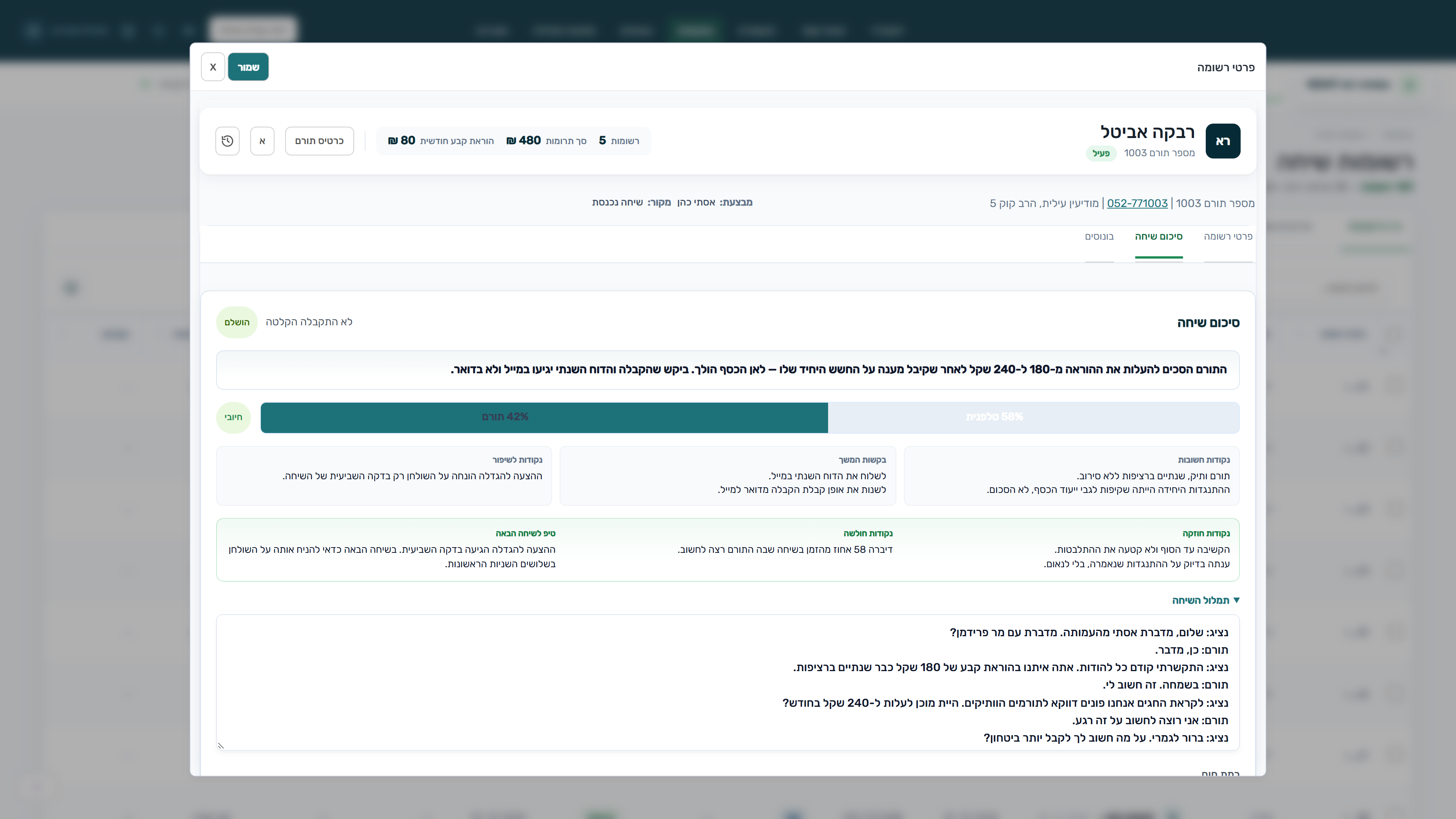
Task: Click the רא avatar badge
Action: pyautogui.click(x=1222, y=141)
